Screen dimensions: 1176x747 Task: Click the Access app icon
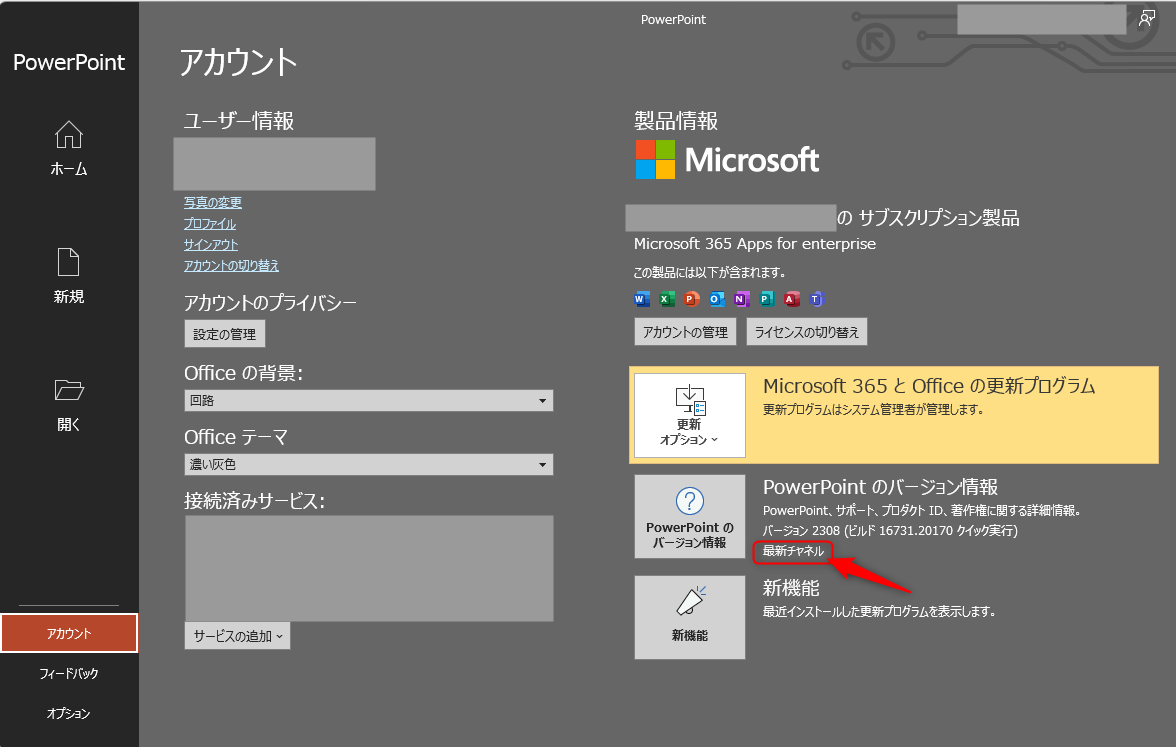pyautogui.click(x=791, y=299)
